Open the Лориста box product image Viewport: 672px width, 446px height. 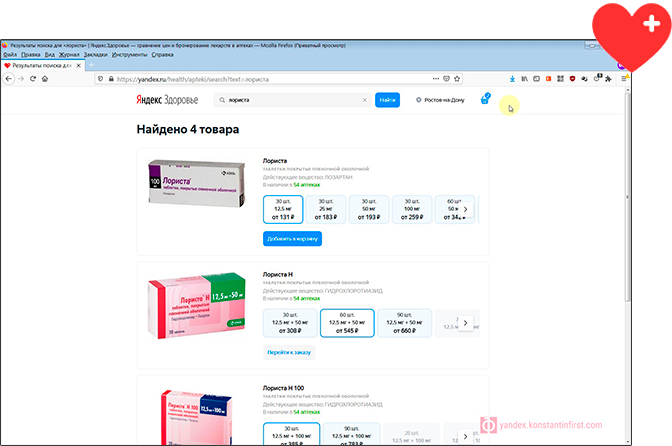197,183
